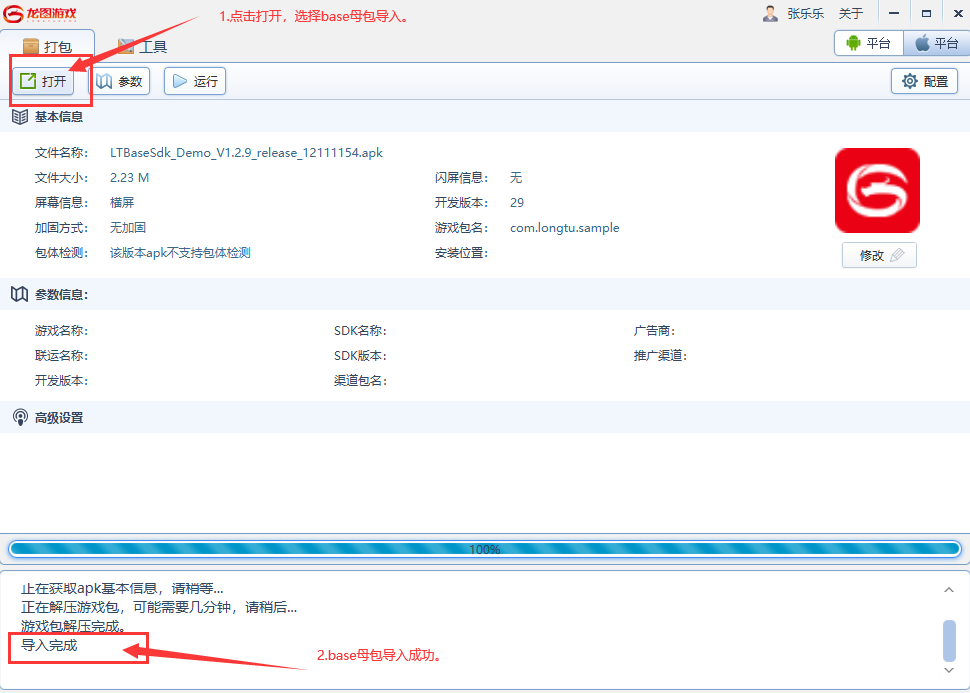Screen dimensions: 970x693
Task: Collapse the 基本信息 section header
Action: 59,117
